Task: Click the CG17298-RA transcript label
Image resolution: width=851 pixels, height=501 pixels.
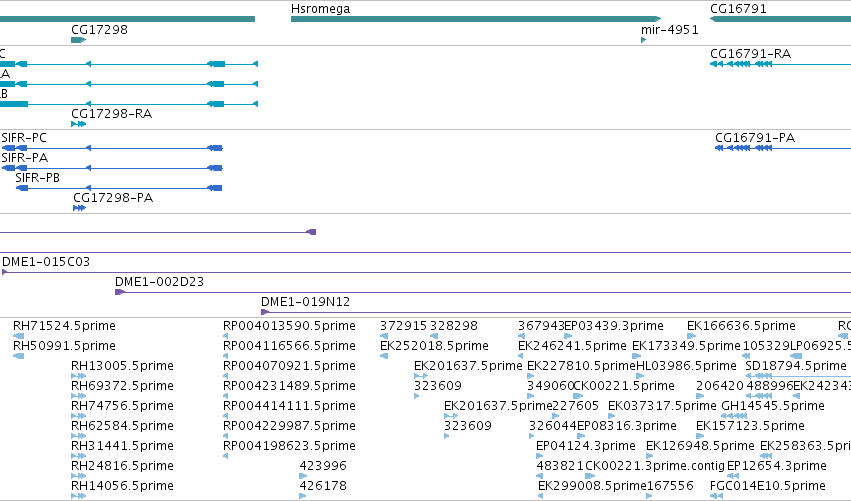Action: (x=112, y=113)
